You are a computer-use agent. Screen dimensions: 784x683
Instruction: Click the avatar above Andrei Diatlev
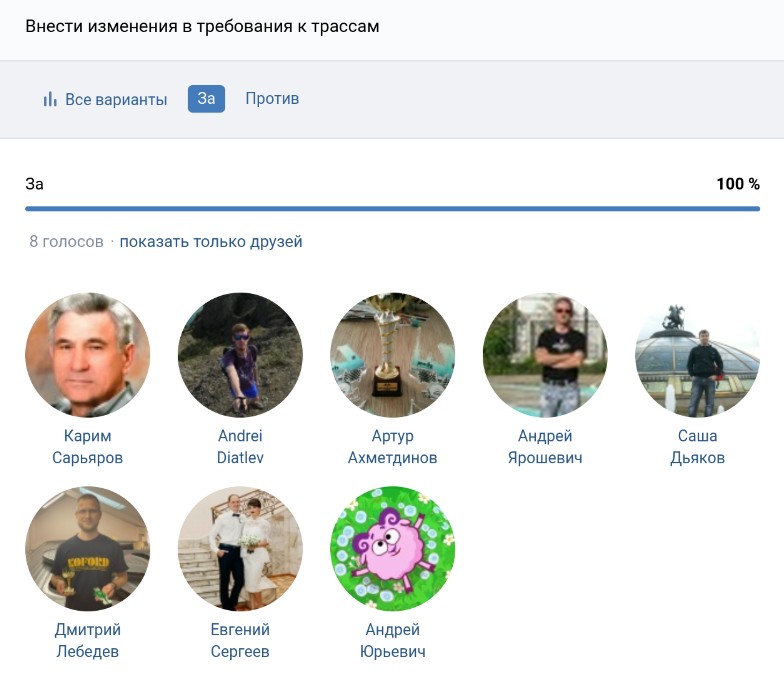pos(240,355)
